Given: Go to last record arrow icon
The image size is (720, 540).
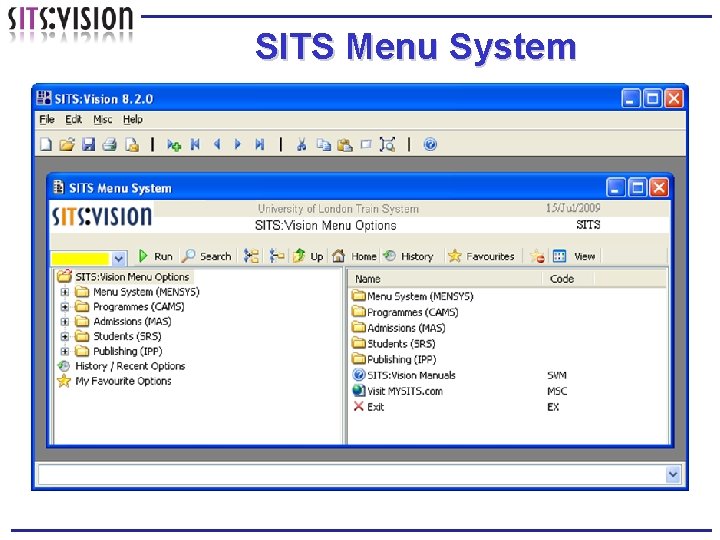Looking at the screenshot, I should click(259, 145).
